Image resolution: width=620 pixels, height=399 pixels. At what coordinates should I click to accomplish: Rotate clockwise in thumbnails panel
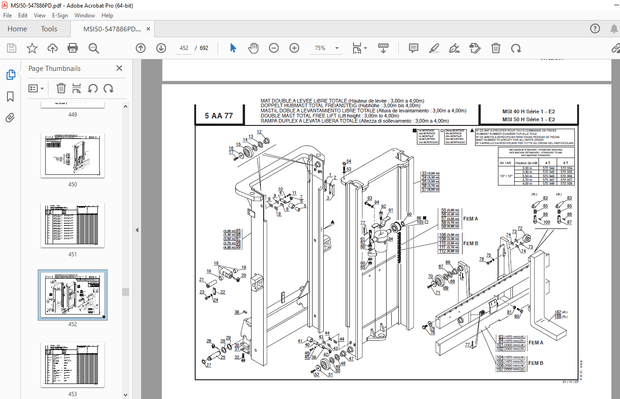(x=108, y=88)
